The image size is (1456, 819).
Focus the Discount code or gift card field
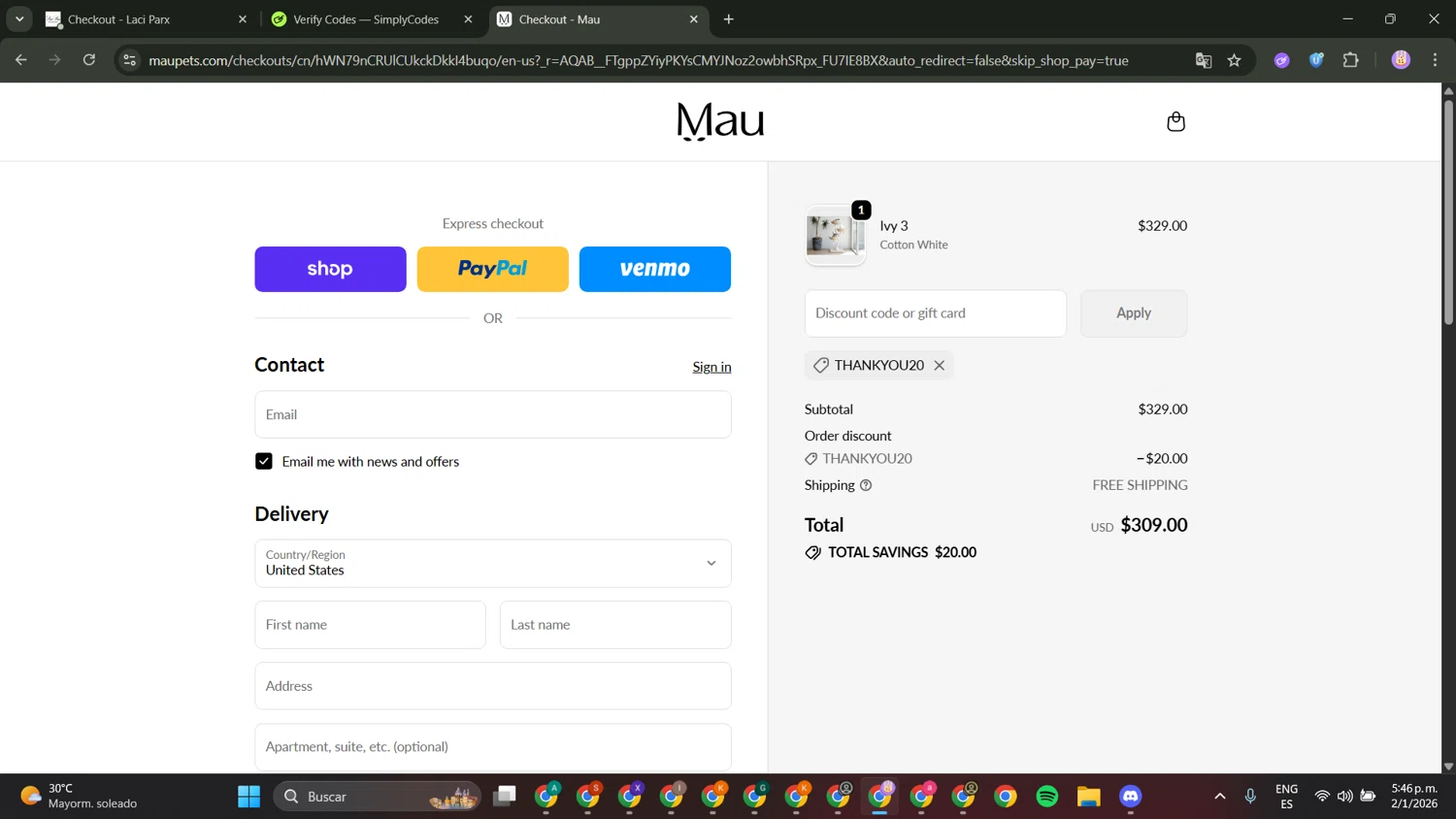point(936,313)
